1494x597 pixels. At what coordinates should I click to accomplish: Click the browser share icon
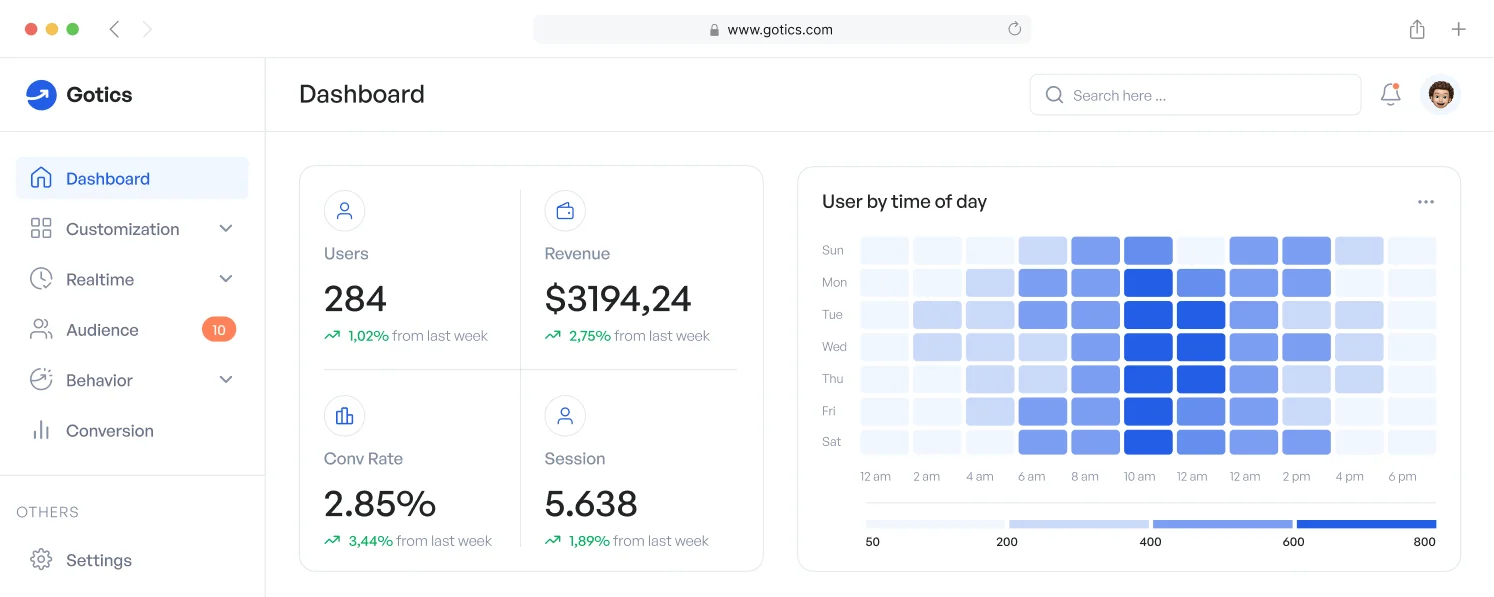coord(1417,30)
